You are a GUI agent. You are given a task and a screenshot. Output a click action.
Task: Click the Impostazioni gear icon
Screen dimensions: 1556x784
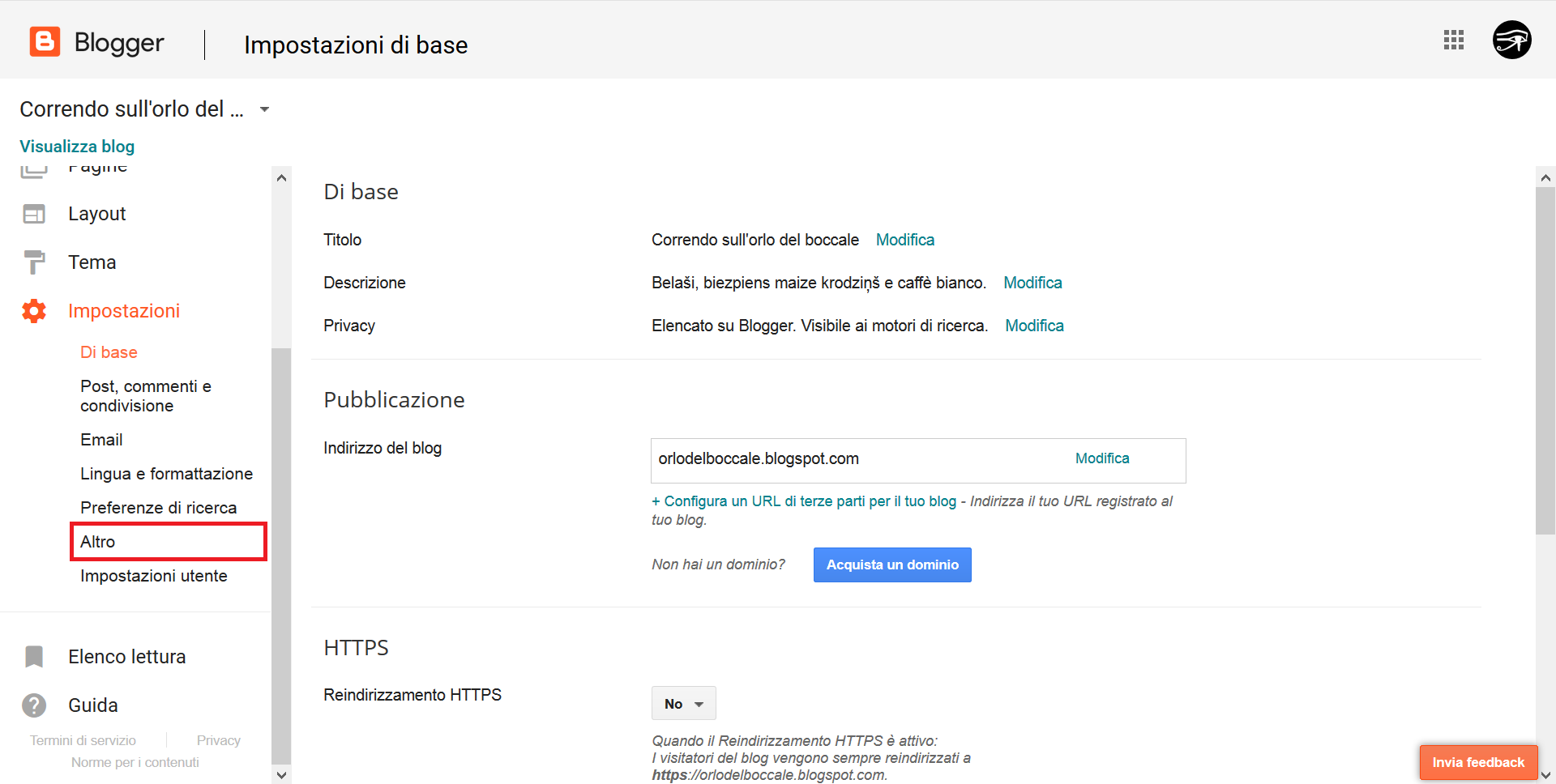[34, 311]
